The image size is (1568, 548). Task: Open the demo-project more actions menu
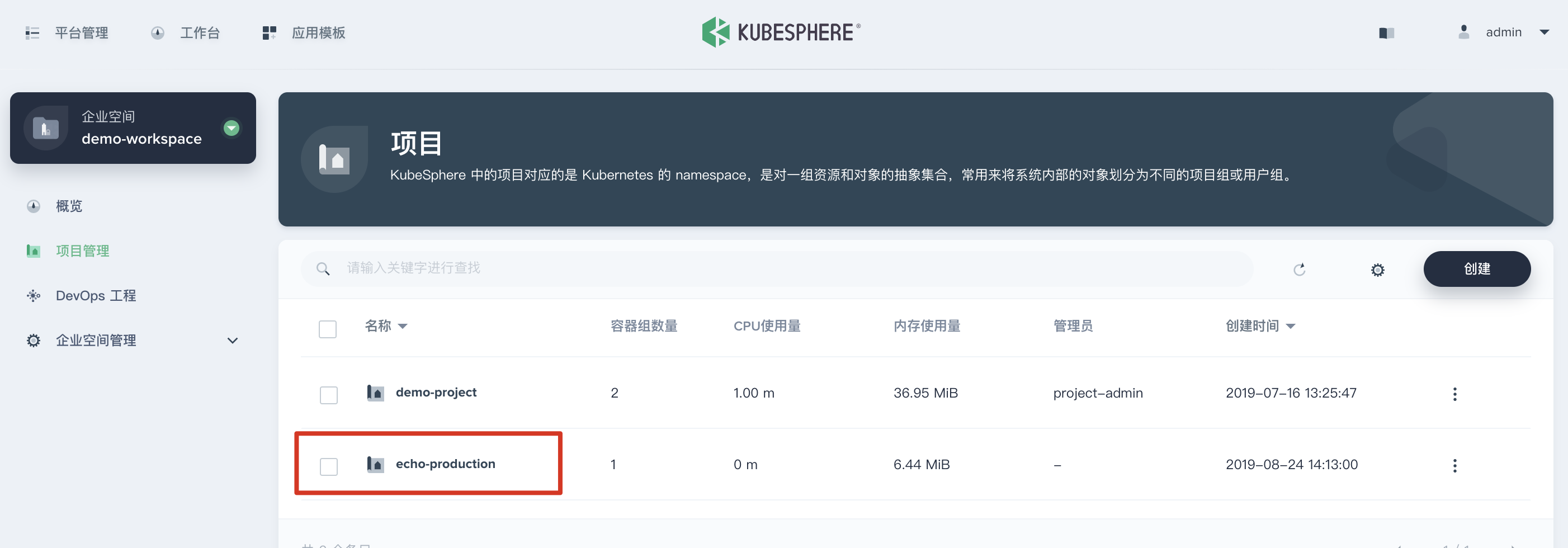[x=1455, y=394]
